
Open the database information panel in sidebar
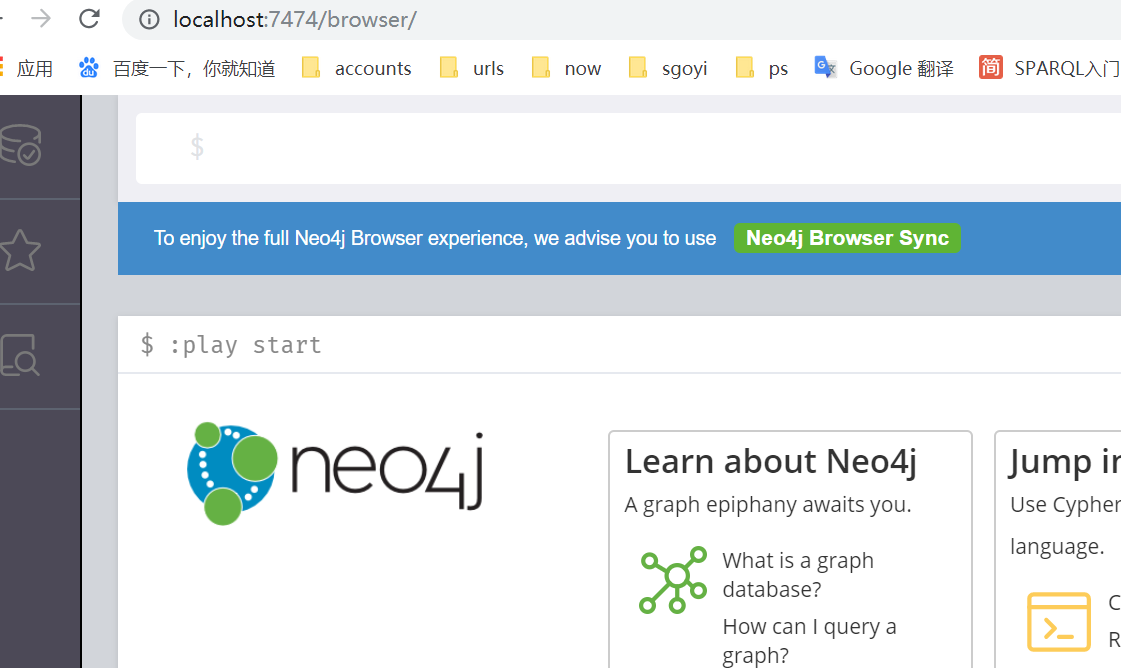pyautogui.click(x=22, y=146)
